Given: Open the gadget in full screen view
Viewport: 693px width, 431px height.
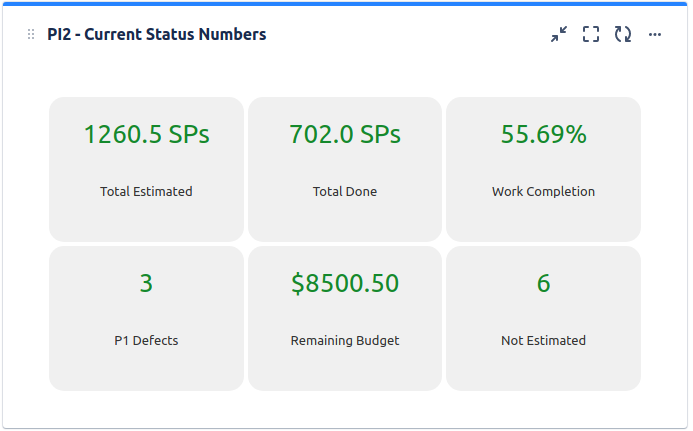Looking at the screenshot, I should pos(591,34).
